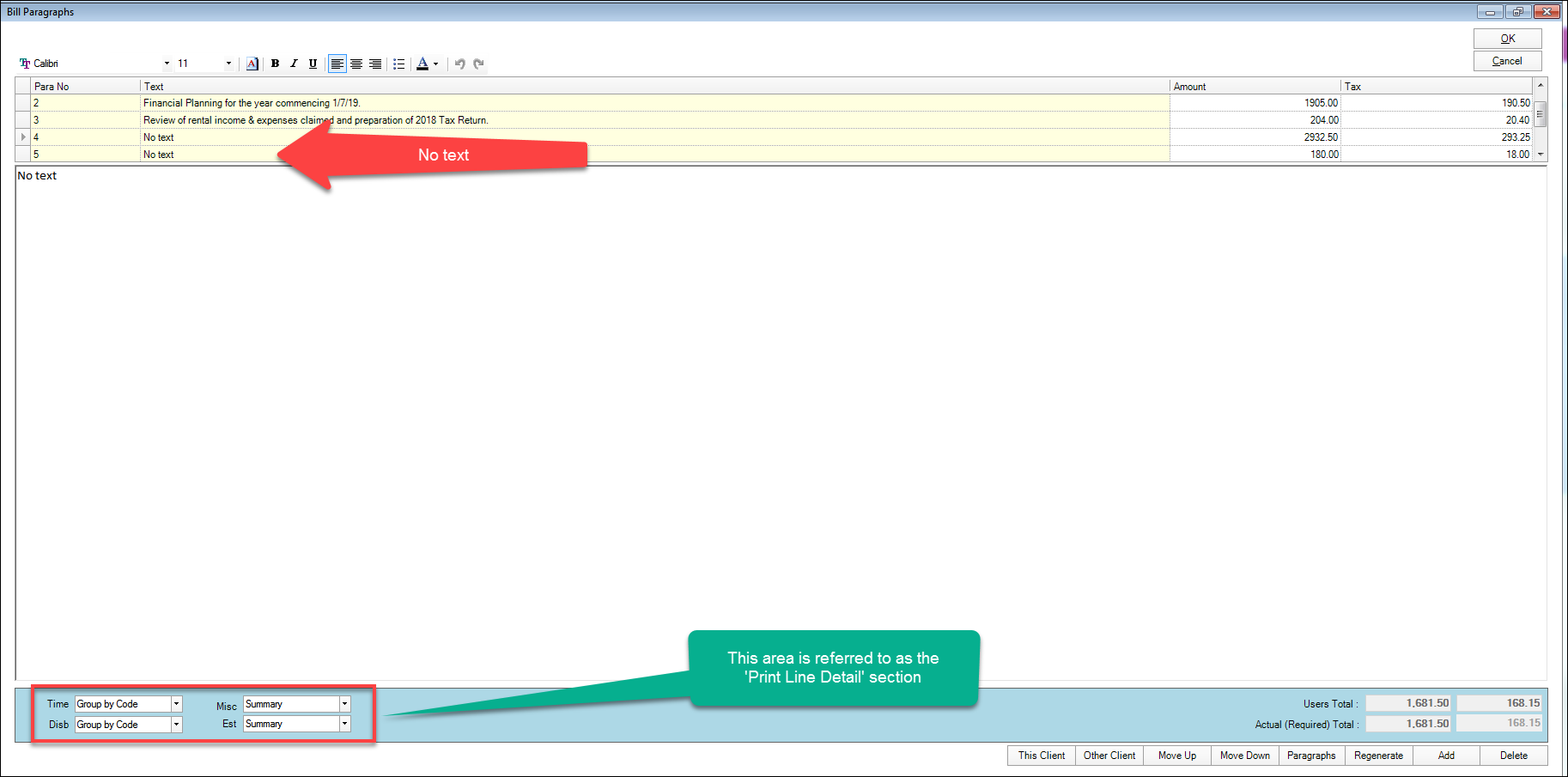Select the center alignment icon
The image size is (1568, 777).
356,64
